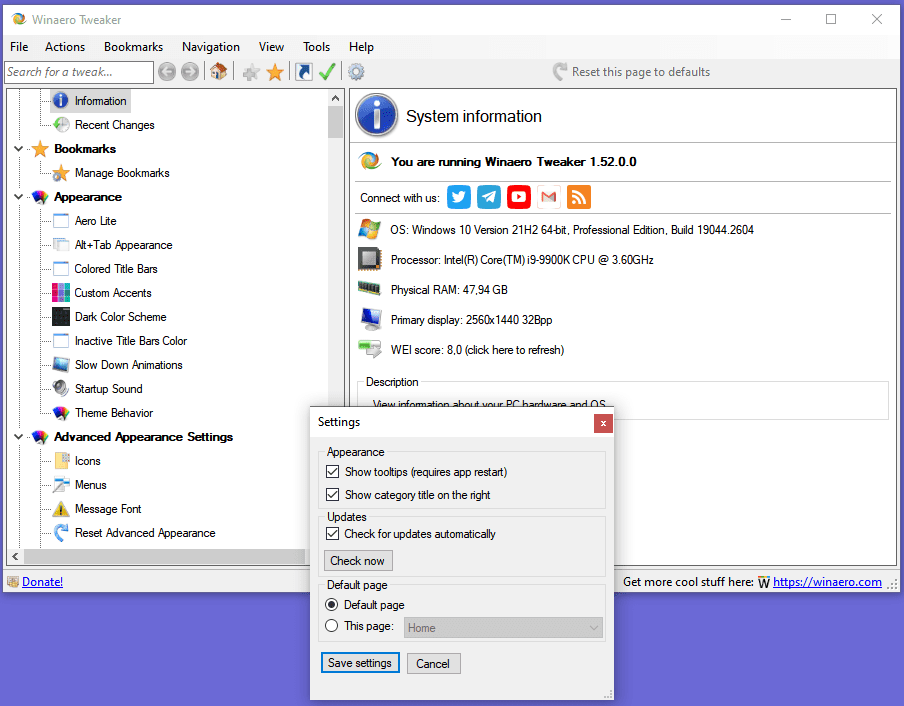Click the Reset this page to defaults icon
This screenshot has width=904, height=706.
[x=559, y=71]
